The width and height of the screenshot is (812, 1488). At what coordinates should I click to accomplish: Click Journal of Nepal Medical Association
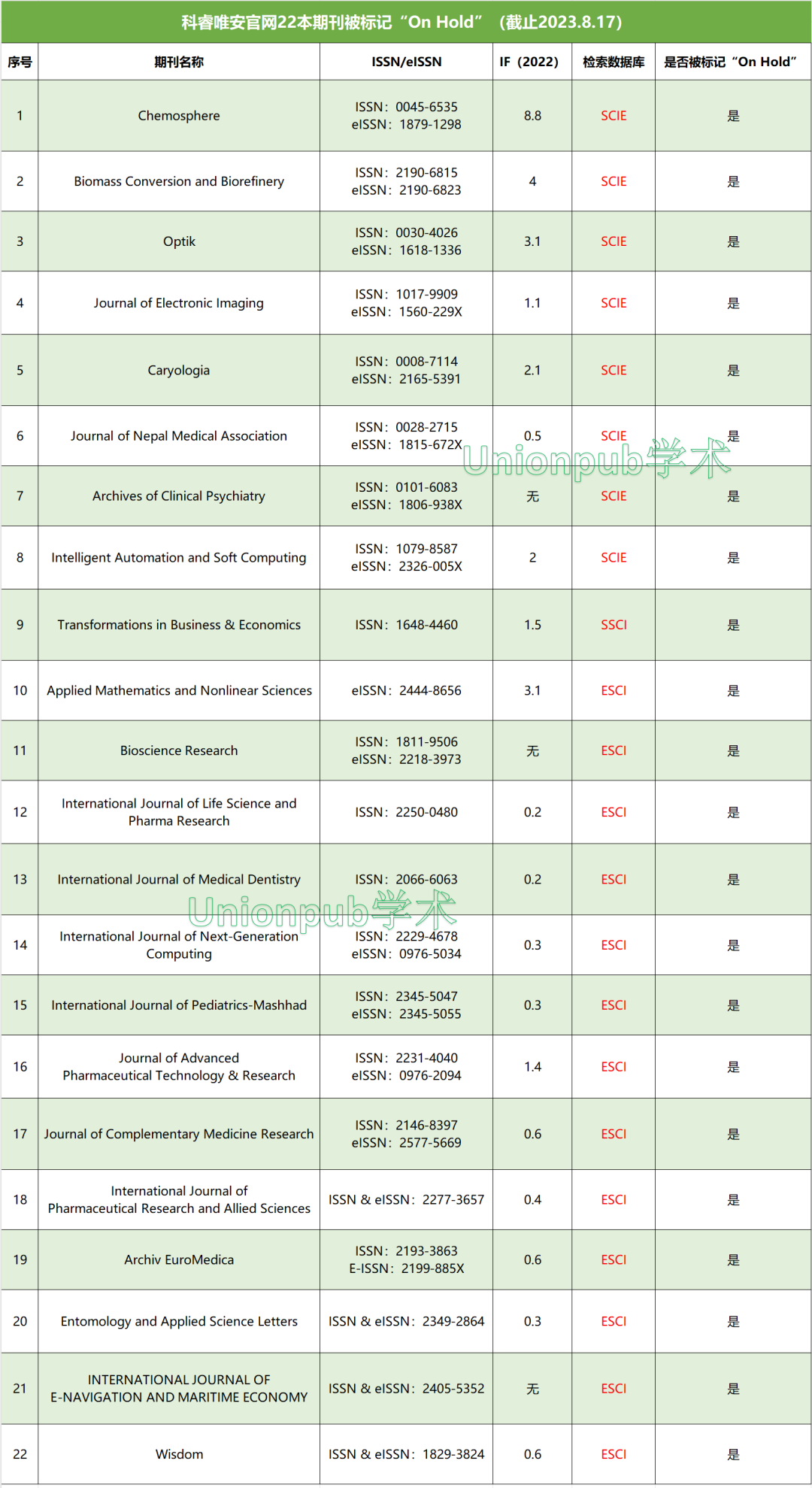(x=179, y=436)
